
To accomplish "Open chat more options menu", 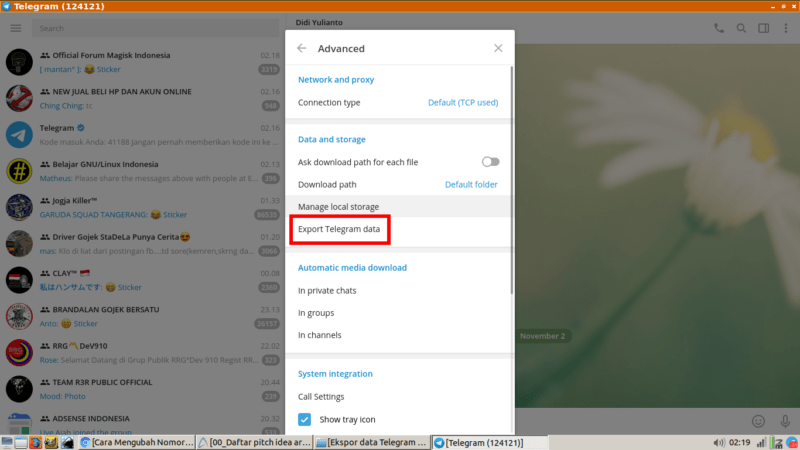I will [786, 29].
